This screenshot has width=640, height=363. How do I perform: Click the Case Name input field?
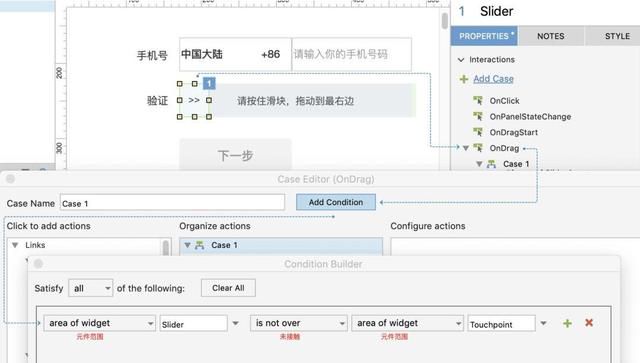point(172,203)
